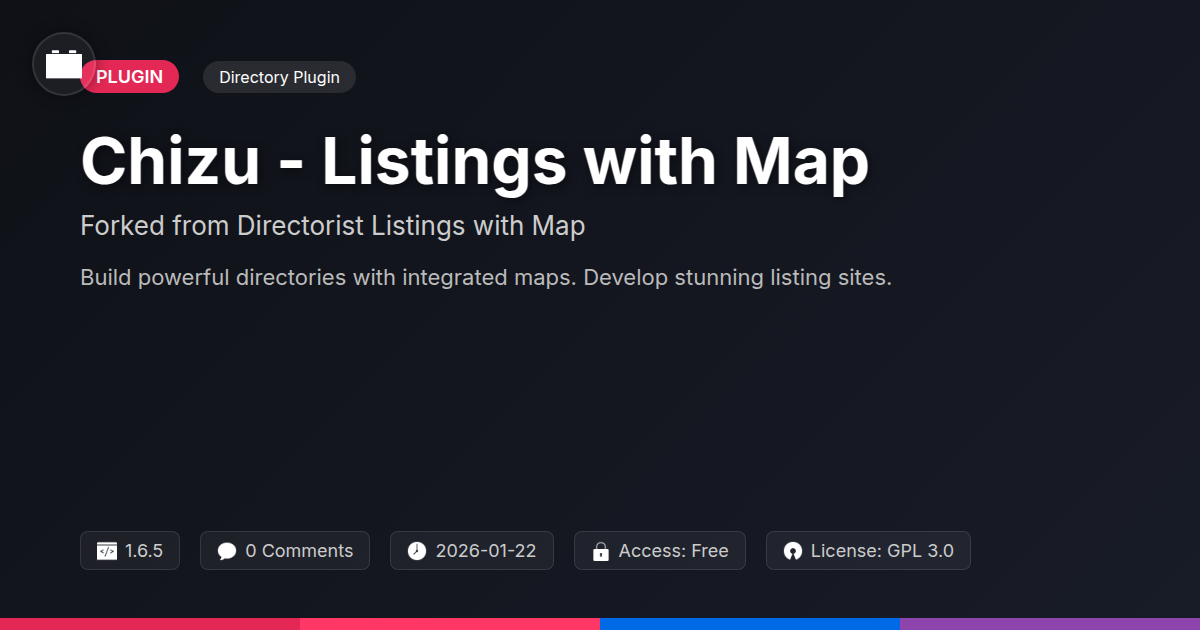Click the Forked from Directorist subtitle
This screenshot has height=630, width=1200.
[333, 226]
